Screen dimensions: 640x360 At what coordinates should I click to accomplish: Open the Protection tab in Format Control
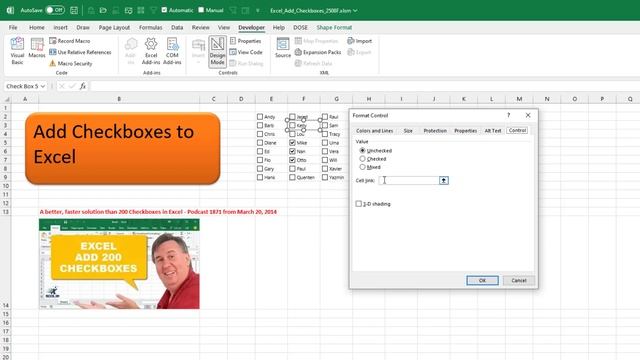click(x=435, y=131)
